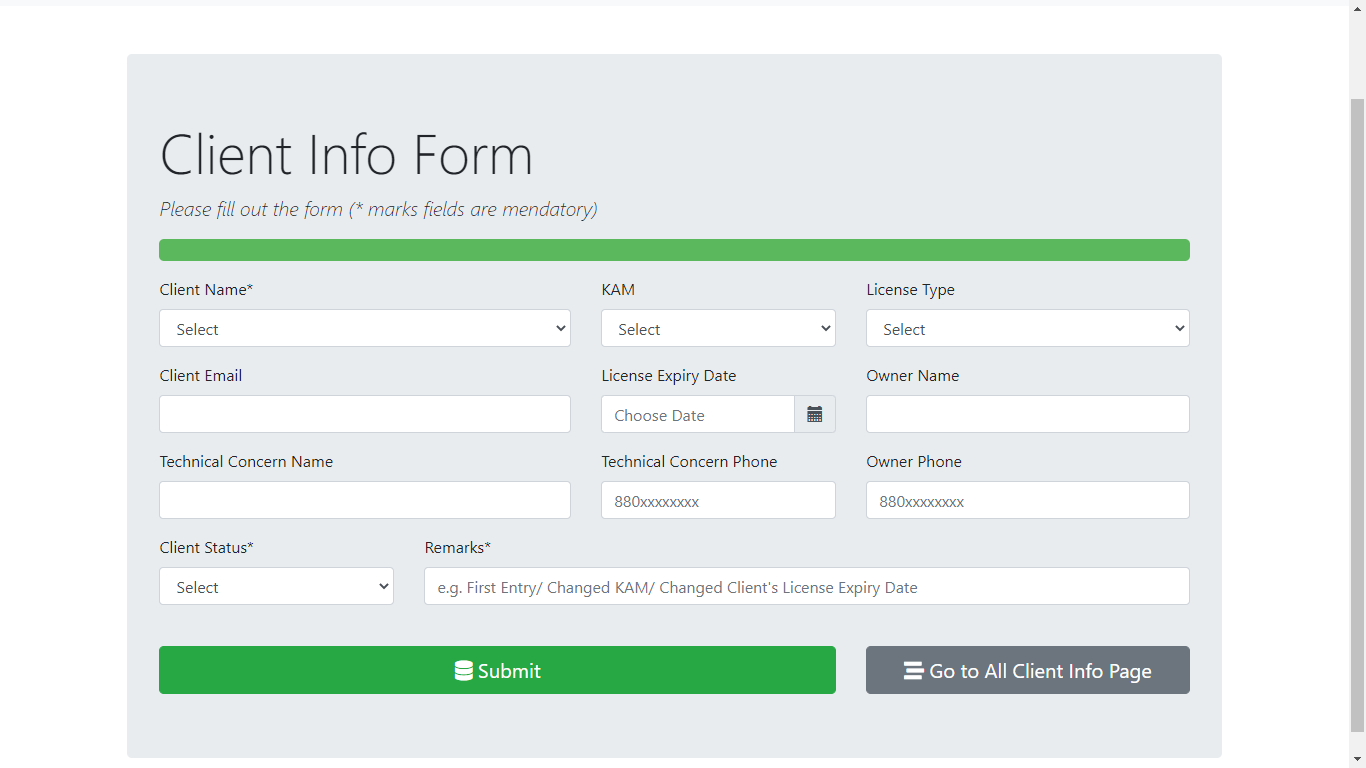The image size is (1366, 768).
Task: Click the Owner Phone label
Action: 914,462
